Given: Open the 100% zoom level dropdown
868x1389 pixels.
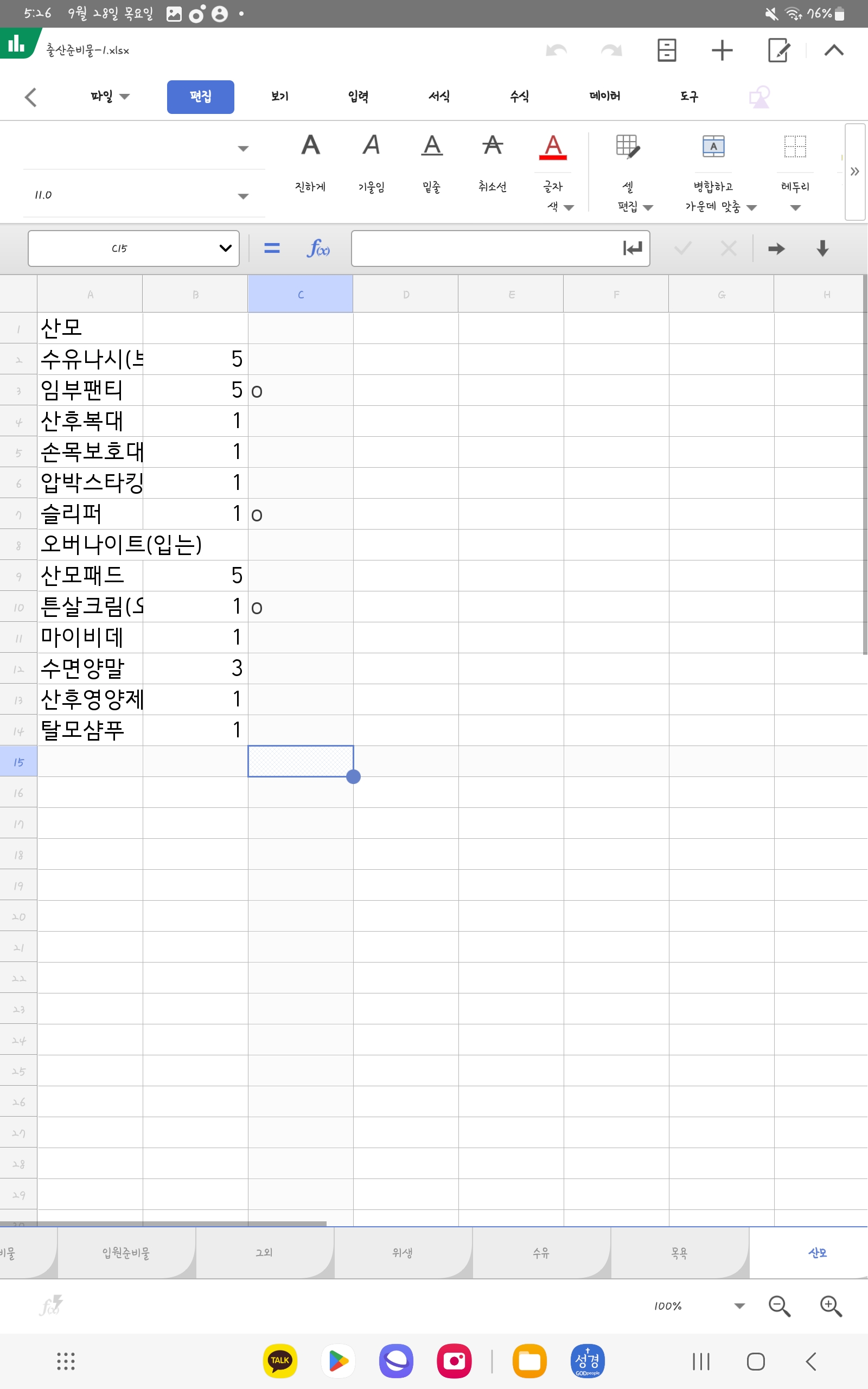Looking at the screenshot, I should (x=739, y=1307).
